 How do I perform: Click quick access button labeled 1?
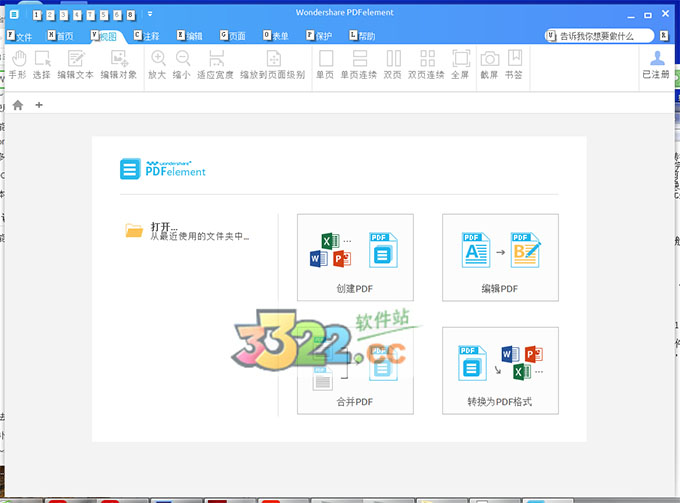[x=37, y=16]
